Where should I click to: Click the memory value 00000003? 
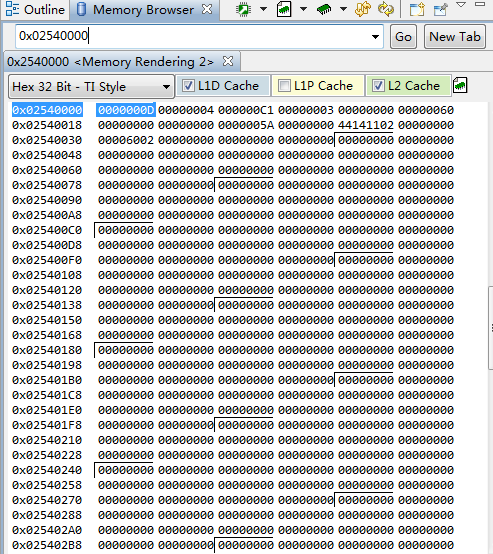(x=306, y=110)
